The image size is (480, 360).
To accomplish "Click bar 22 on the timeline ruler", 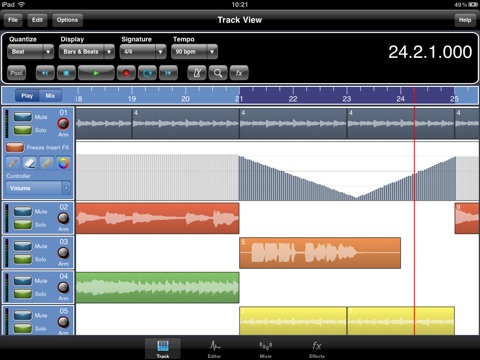I will point(293,99).
